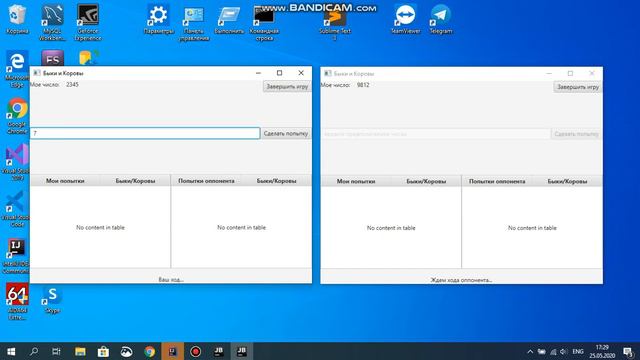640x360 pixels.
Task: Open the Microsoft Edge desktop shortcut
Action: pos(17,69)
